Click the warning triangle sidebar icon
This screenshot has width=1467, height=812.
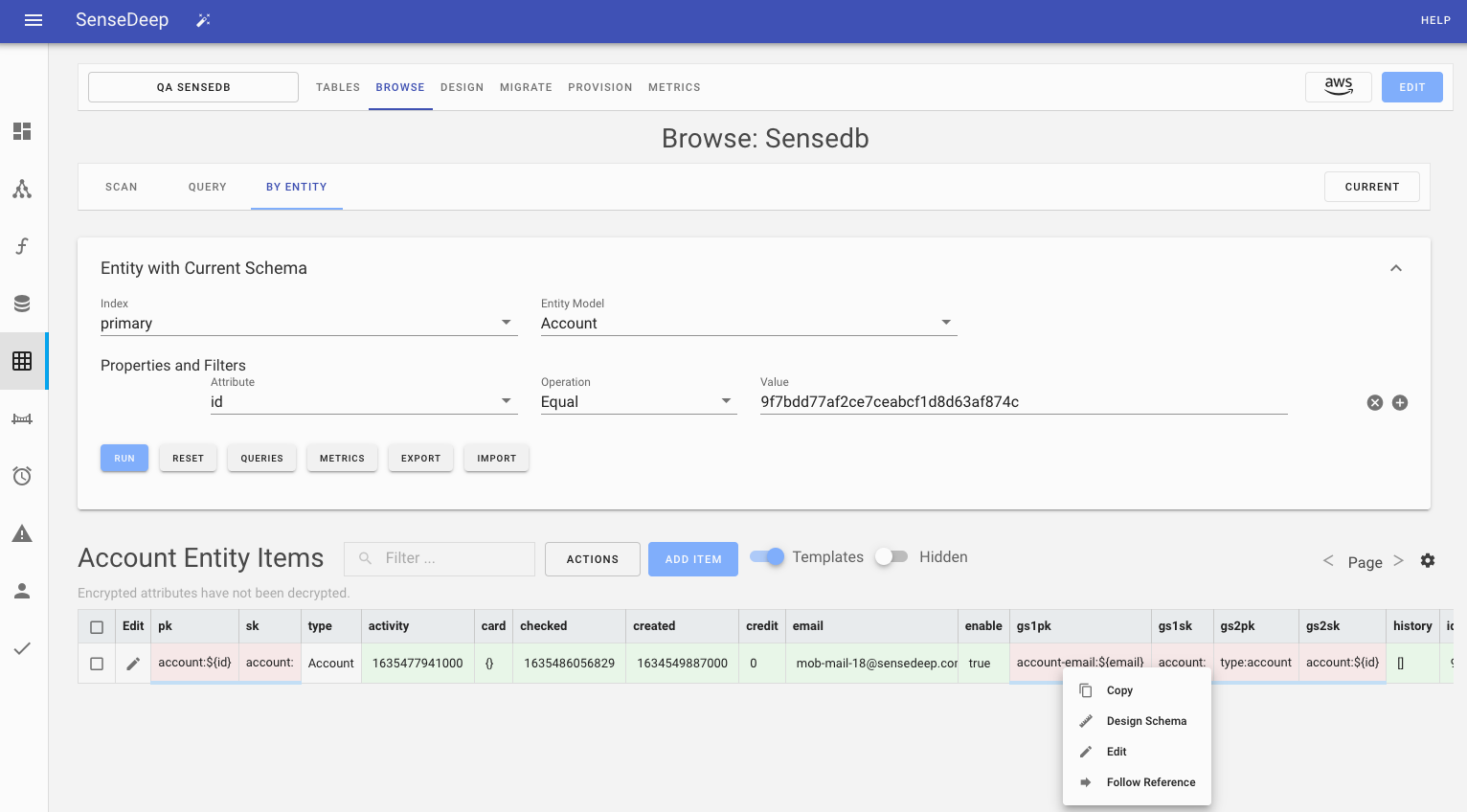click(x=22, y=533)
